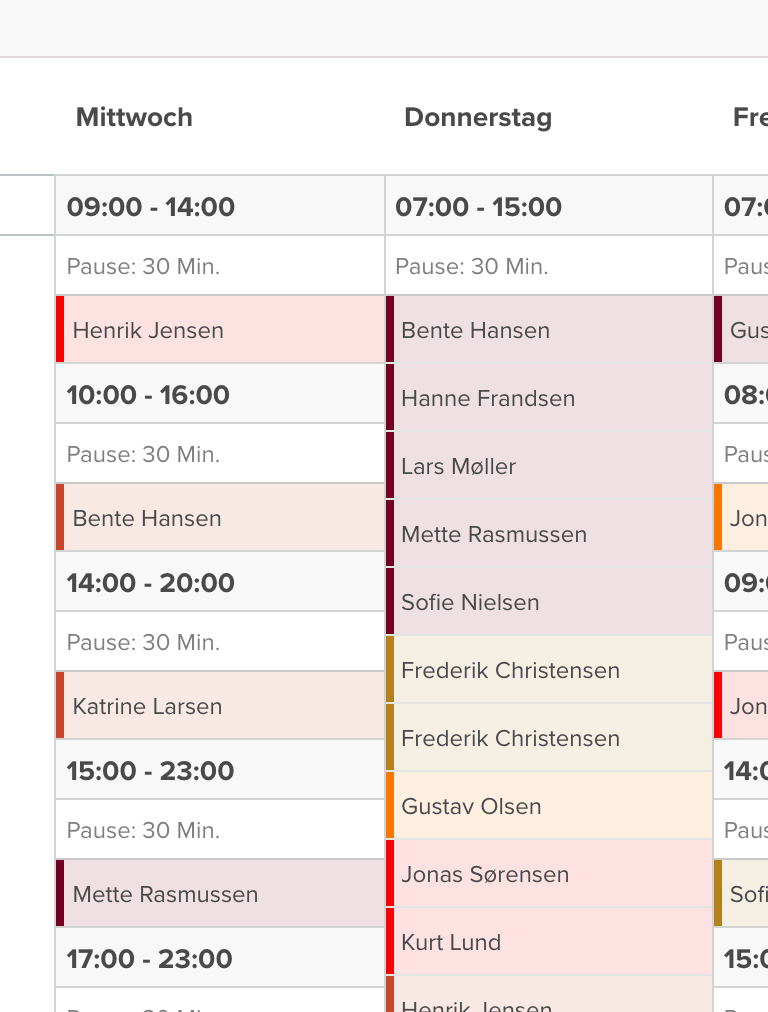Open Hanne Frandsen's shift entry
The height and width of the screenshot is (1012, 768).
[x=490, y=398]
